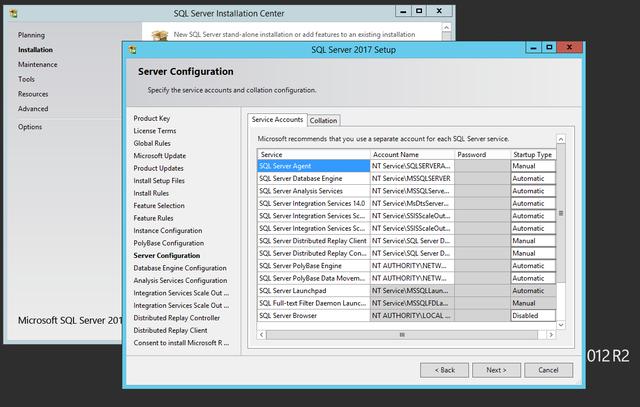Click Server Configuration step in setup list
640x407 pixels.
167,256
